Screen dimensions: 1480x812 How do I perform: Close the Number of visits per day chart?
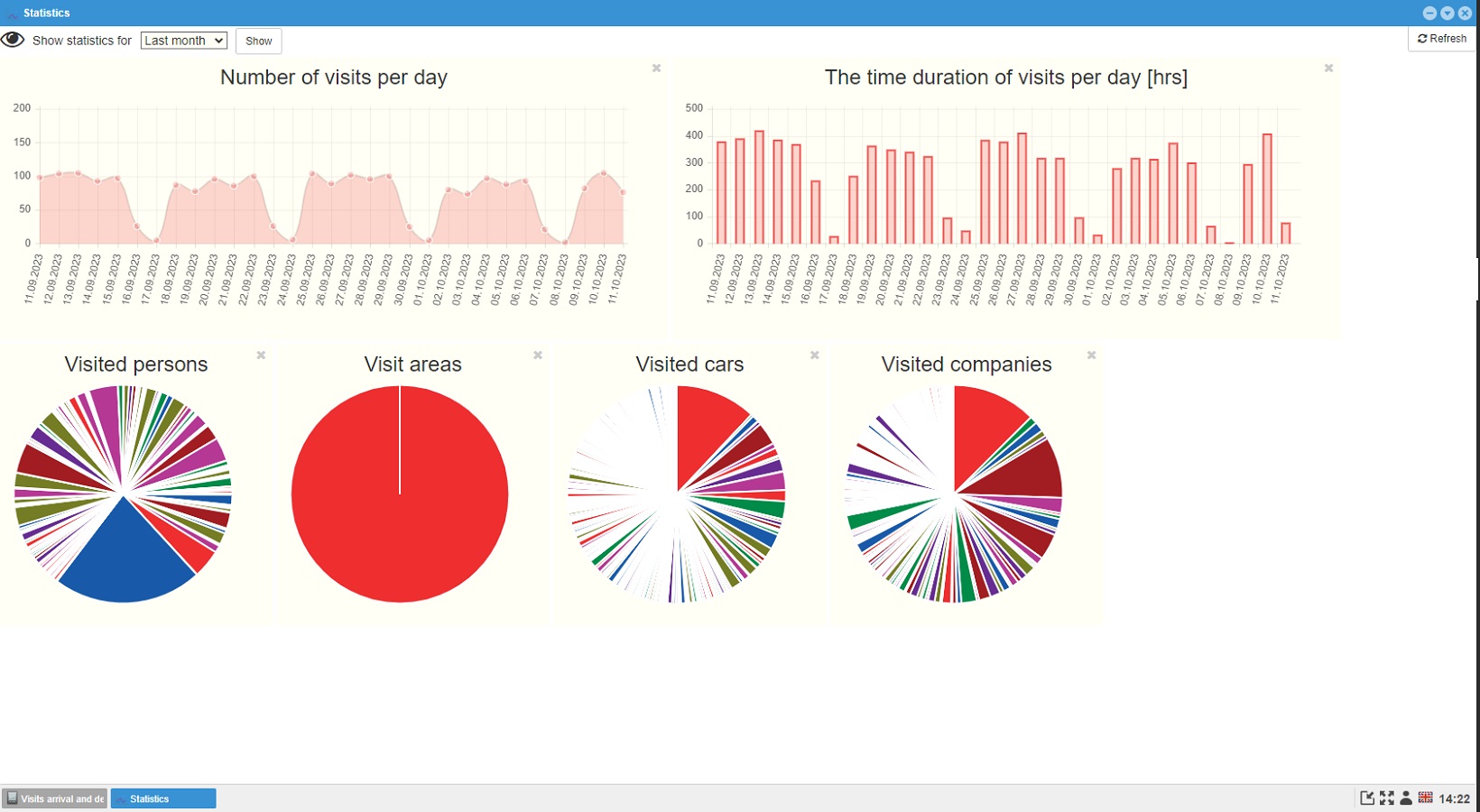click(x=657, y=69)
